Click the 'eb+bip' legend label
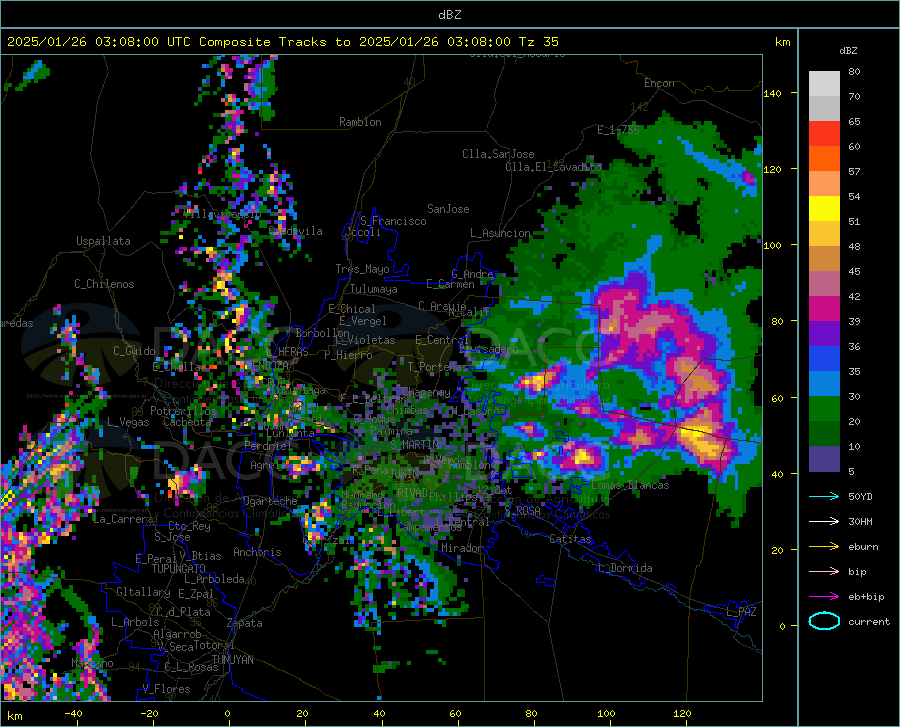900x727 pixels. click(866, 597)
